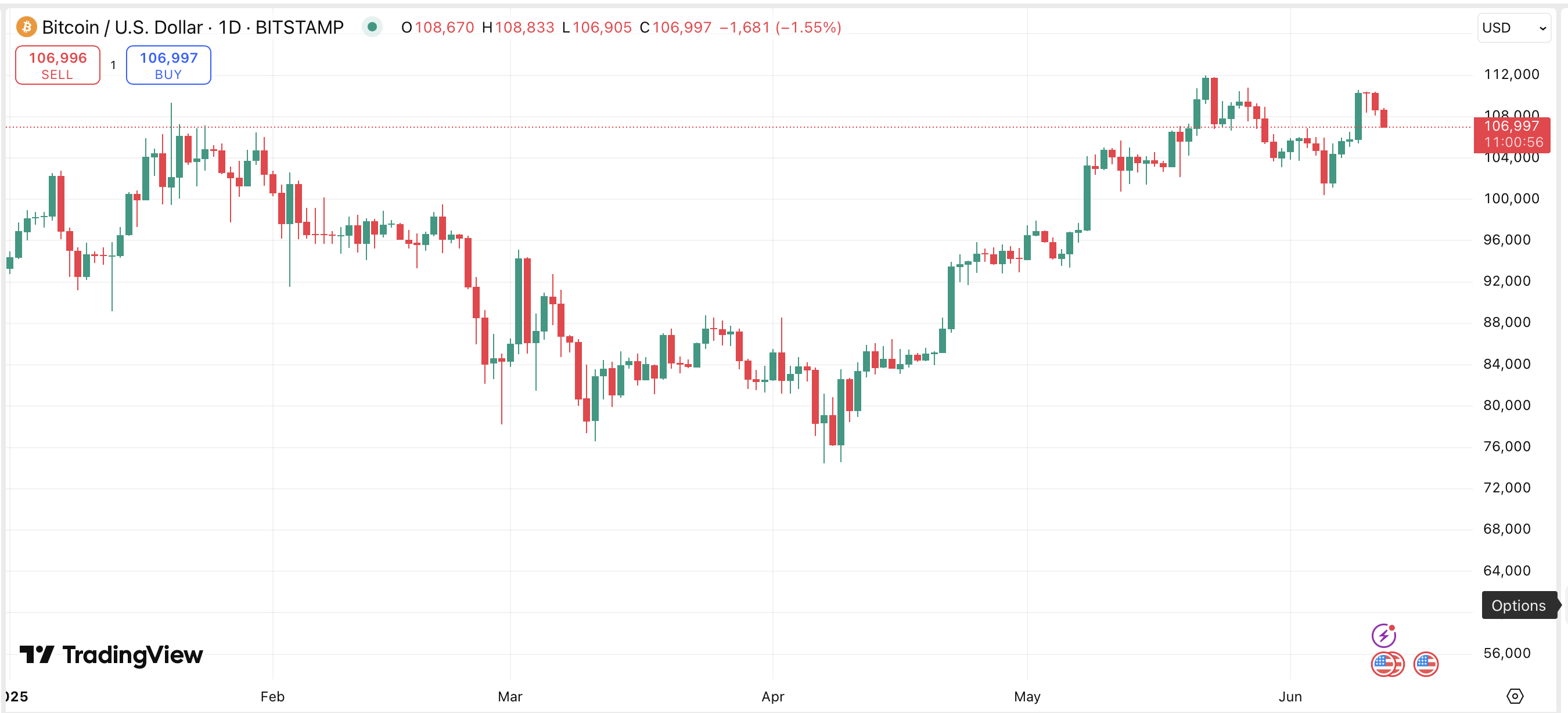Image resolution: width=1568 pixels, height=713 pixels.
Task: Open the USD currency dropdown
Action: [1514, 28]
